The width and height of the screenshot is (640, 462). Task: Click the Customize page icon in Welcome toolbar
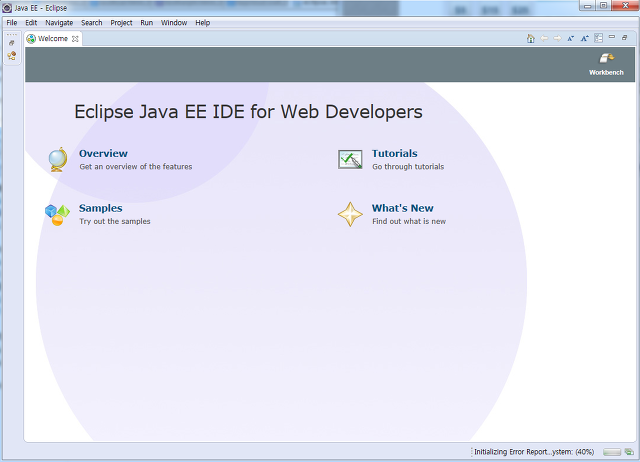tap(598, 38)
